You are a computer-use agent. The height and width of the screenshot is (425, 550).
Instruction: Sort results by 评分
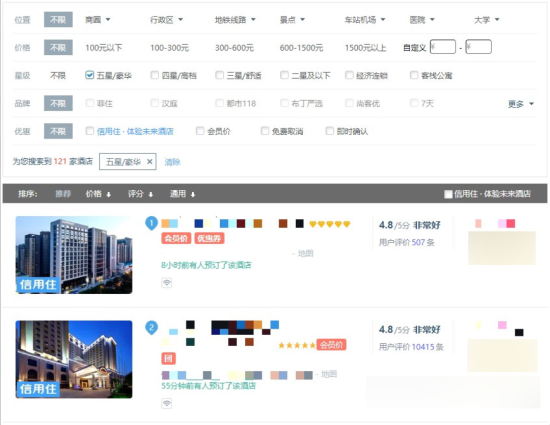click(140, 194)
